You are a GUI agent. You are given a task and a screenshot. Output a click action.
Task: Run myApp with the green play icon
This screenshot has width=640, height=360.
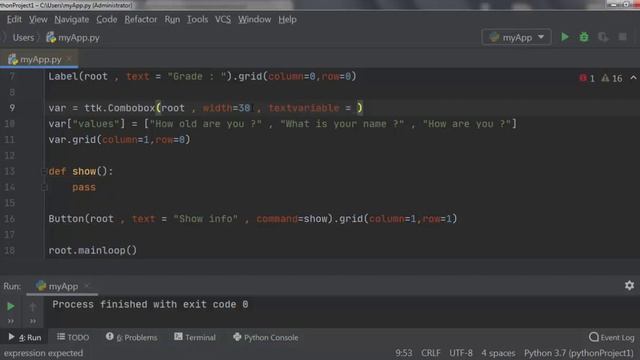(x=564, y=37)
